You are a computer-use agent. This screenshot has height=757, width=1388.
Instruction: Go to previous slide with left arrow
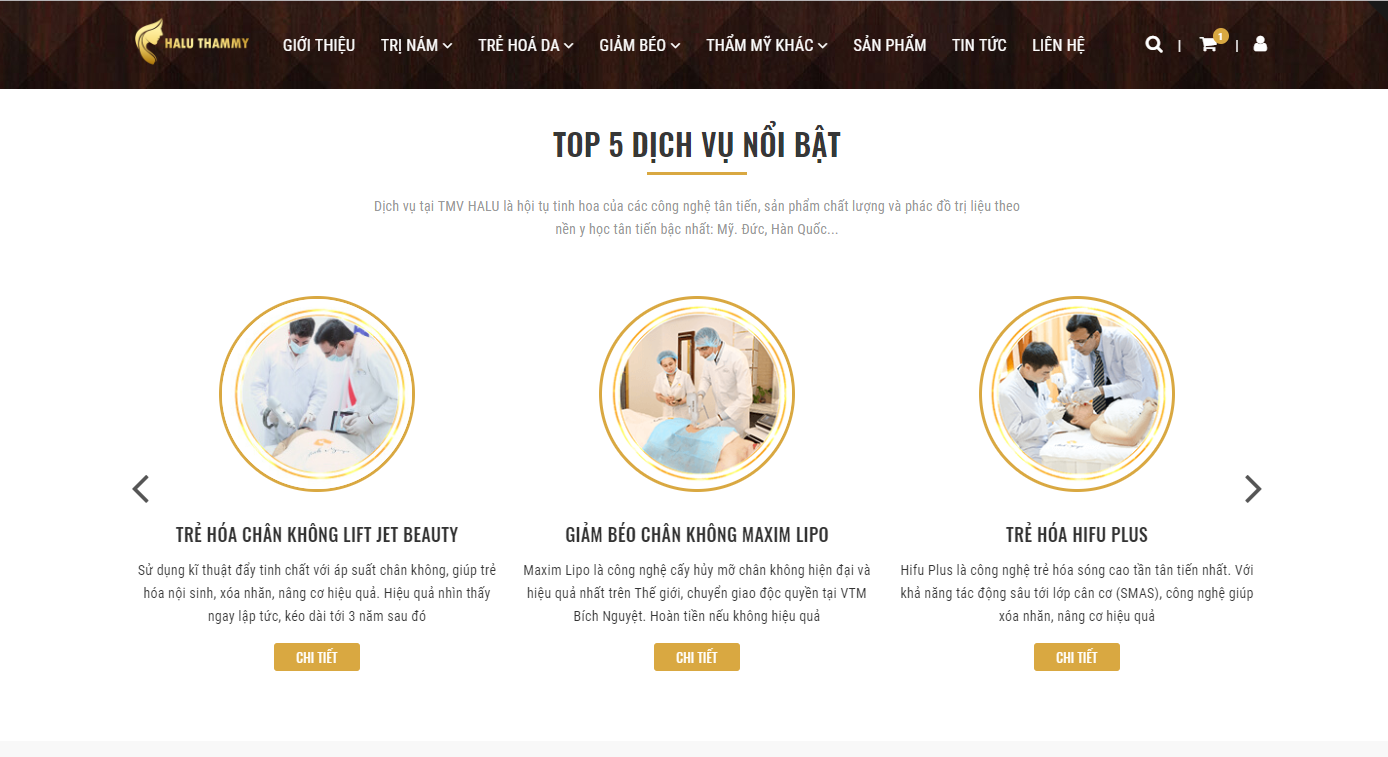pos(141,489)
